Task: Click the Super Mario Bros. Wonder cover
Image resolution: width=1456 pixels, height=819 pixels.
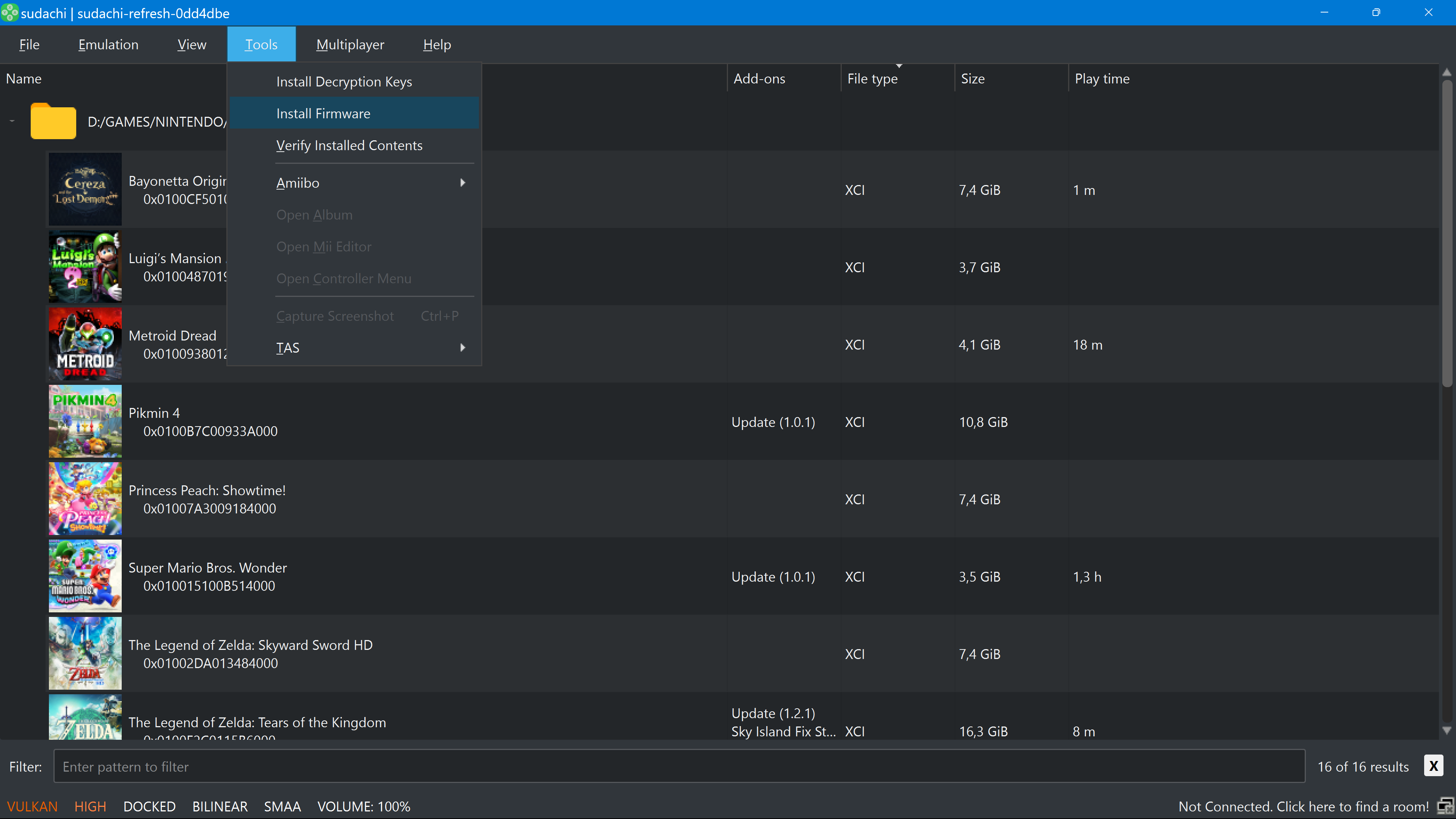Action: [85, 576]
